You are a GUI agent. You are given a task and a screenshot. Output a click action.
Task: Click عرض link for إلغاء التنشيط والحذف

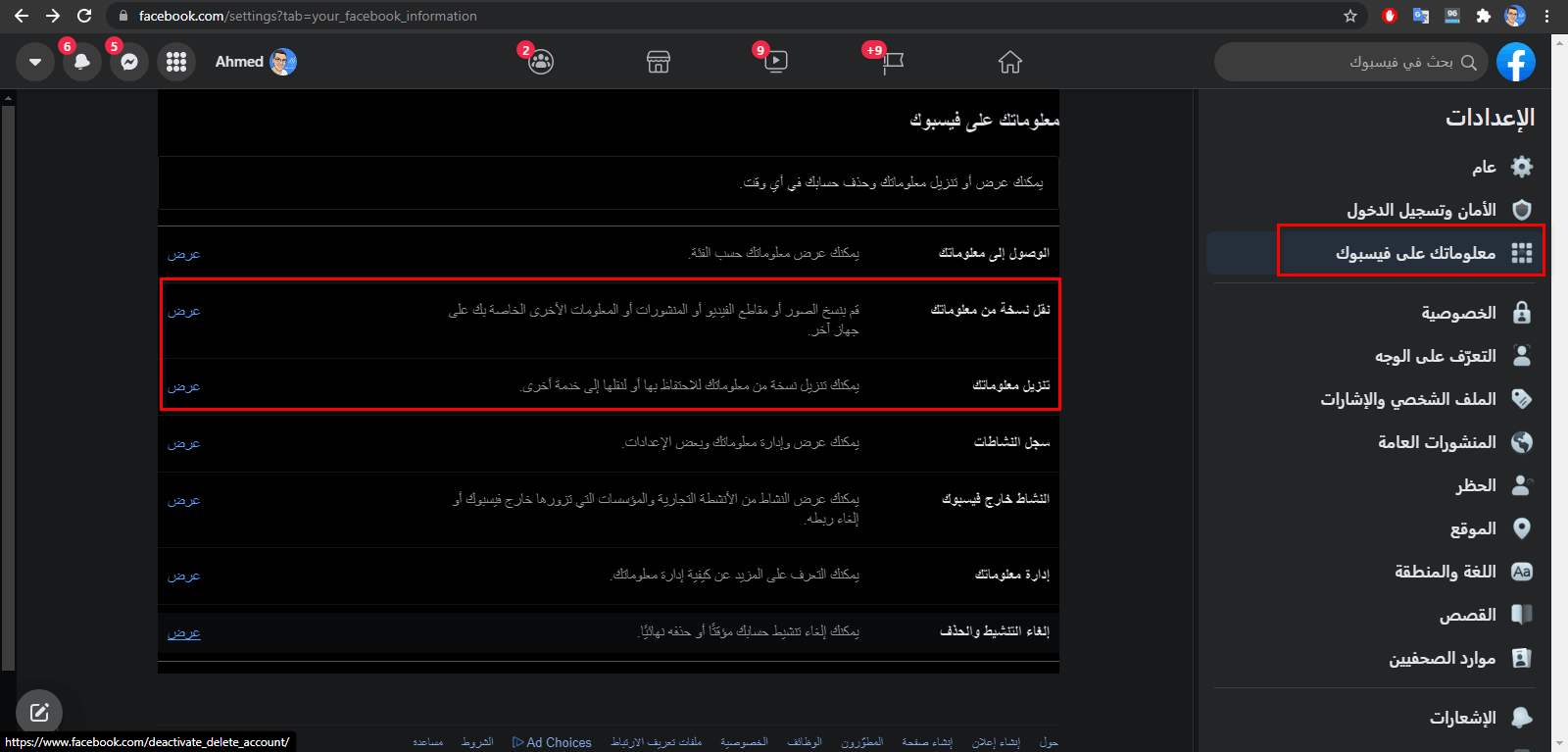coord(183,632)
